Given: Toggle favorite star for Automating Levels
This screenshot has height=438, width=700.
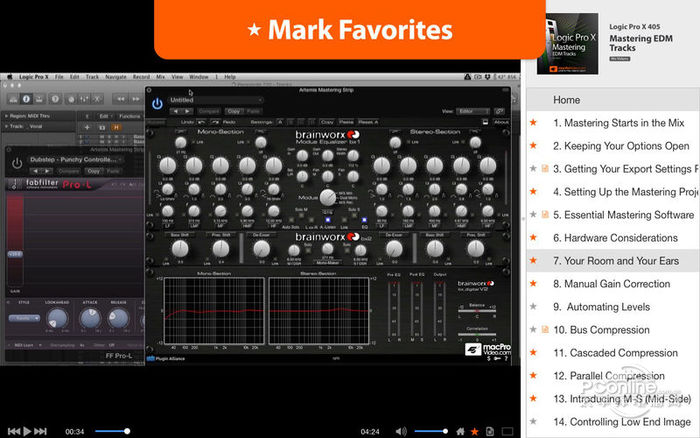Looking at the screenshot, I should pos(533,306).
